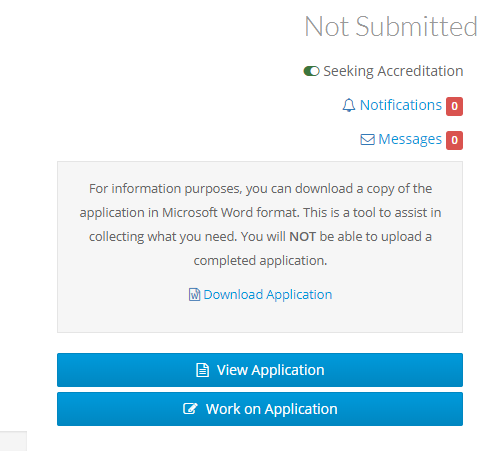
Task: Click the Not Submitted status heading
Action: click(391, 26)
